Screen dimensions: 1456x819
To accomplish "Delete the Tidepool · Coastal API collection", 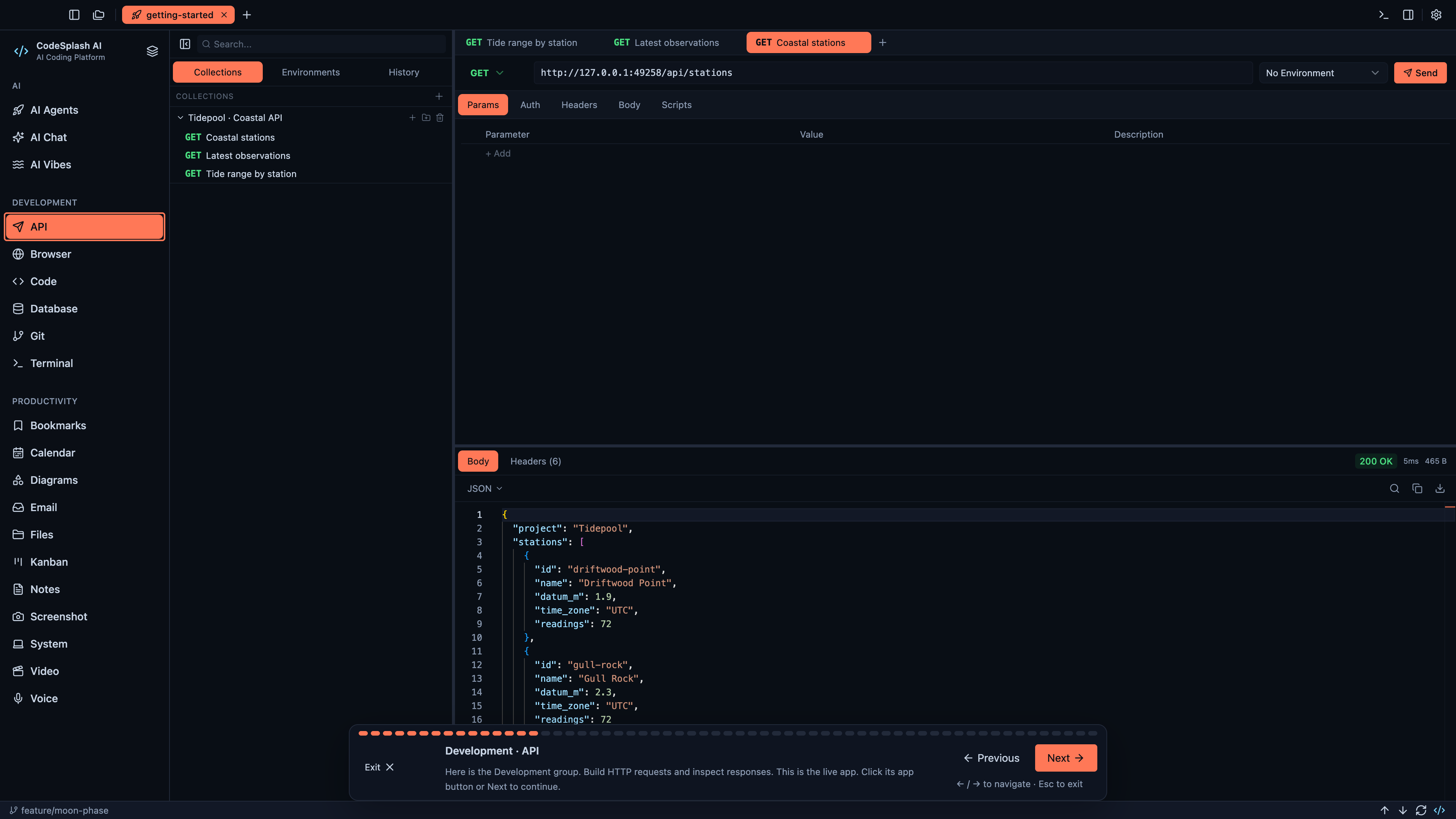I will [x=440, y=118].
